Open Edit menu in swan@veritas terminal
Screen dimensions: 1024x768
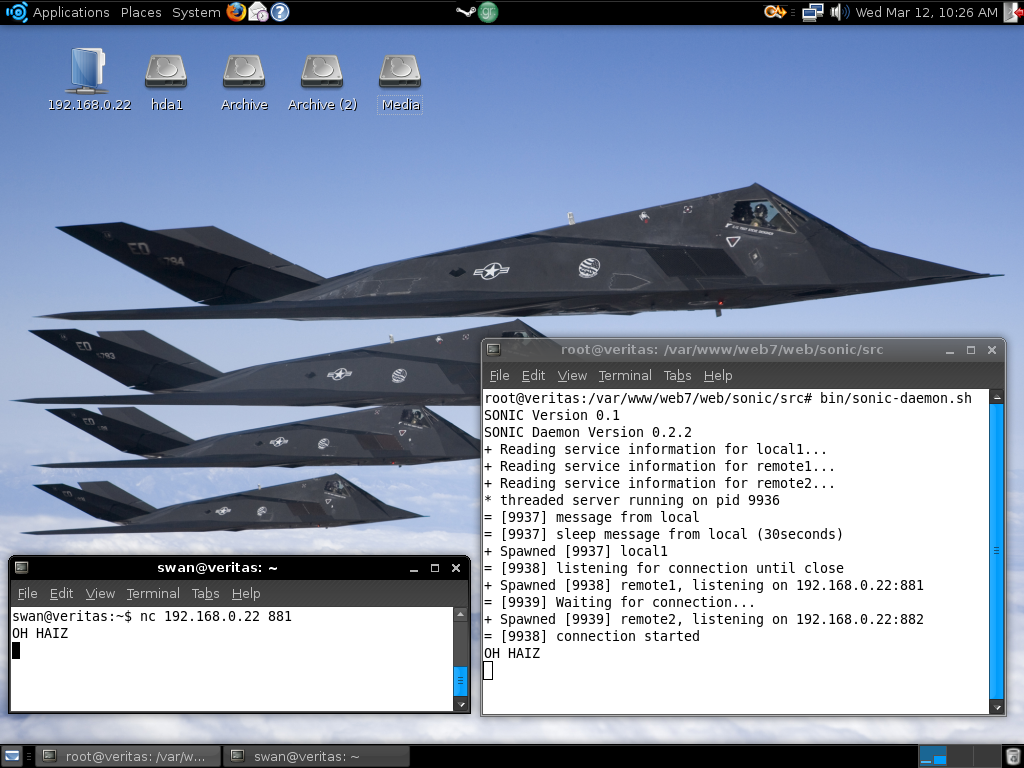click(61, 594)
